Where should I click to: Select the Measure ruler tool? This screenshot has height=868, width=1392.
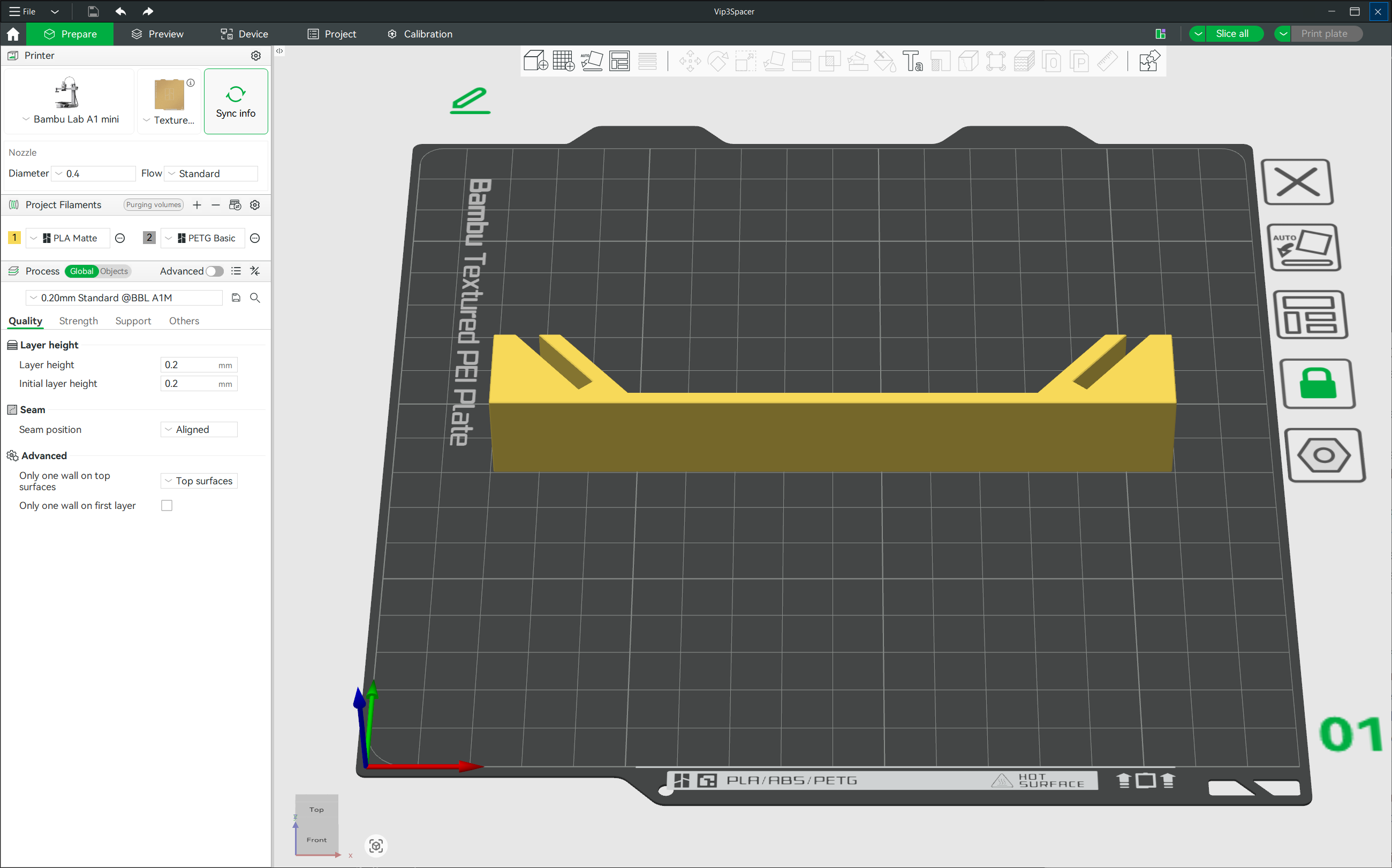(x=1107, y=61)
